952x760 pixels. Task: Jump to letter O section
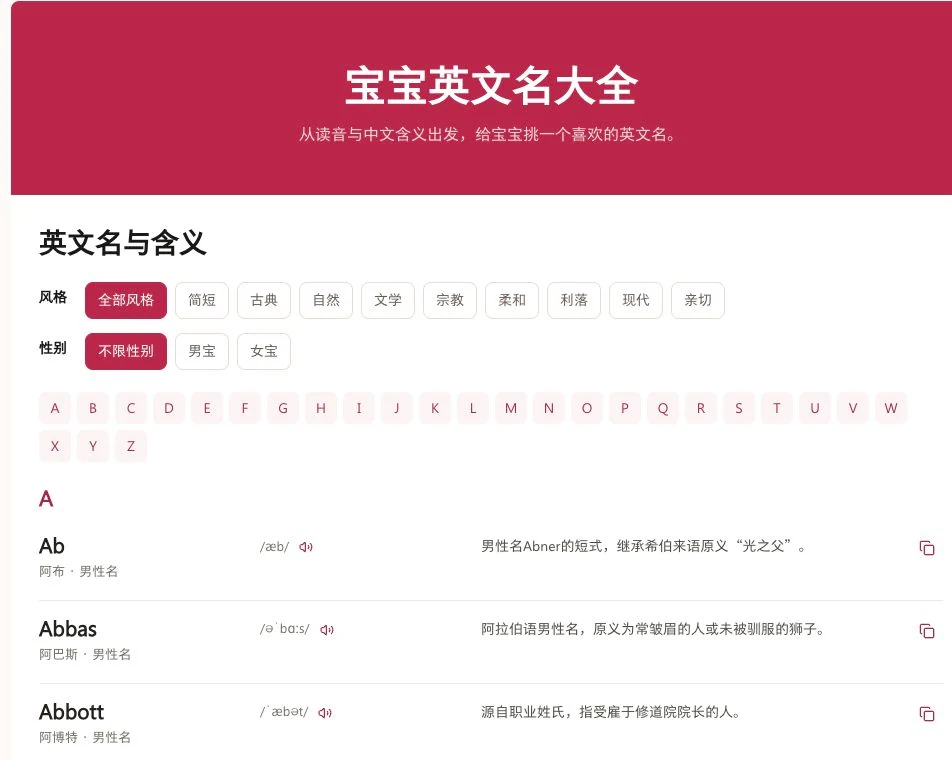pos(587,408)
